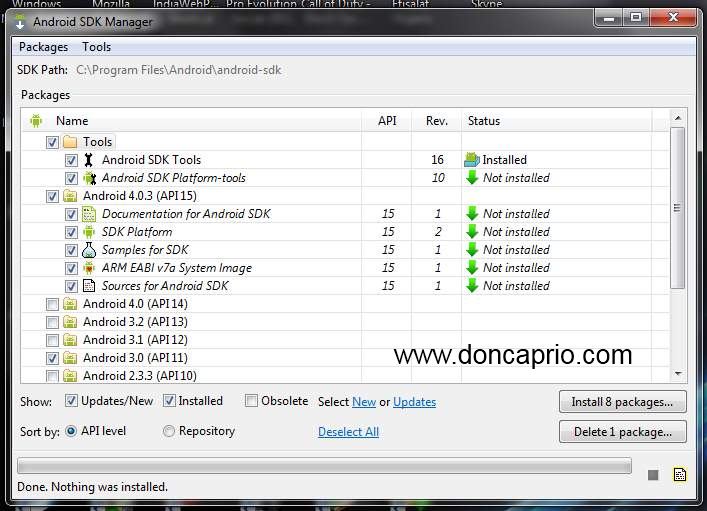This screenshot has height=511, width=707.
Task: Click the gray stop button beside progress bar
Action: pos(653,475)
